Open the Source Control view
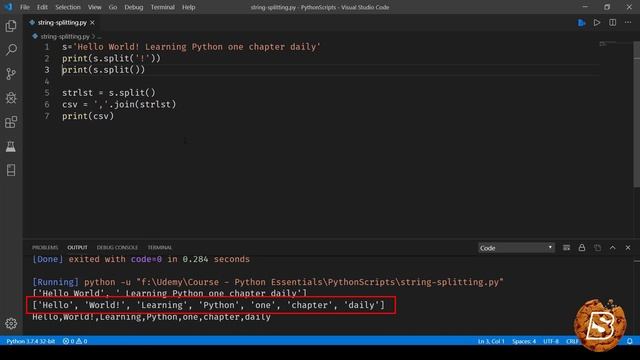 pos(11,74)
